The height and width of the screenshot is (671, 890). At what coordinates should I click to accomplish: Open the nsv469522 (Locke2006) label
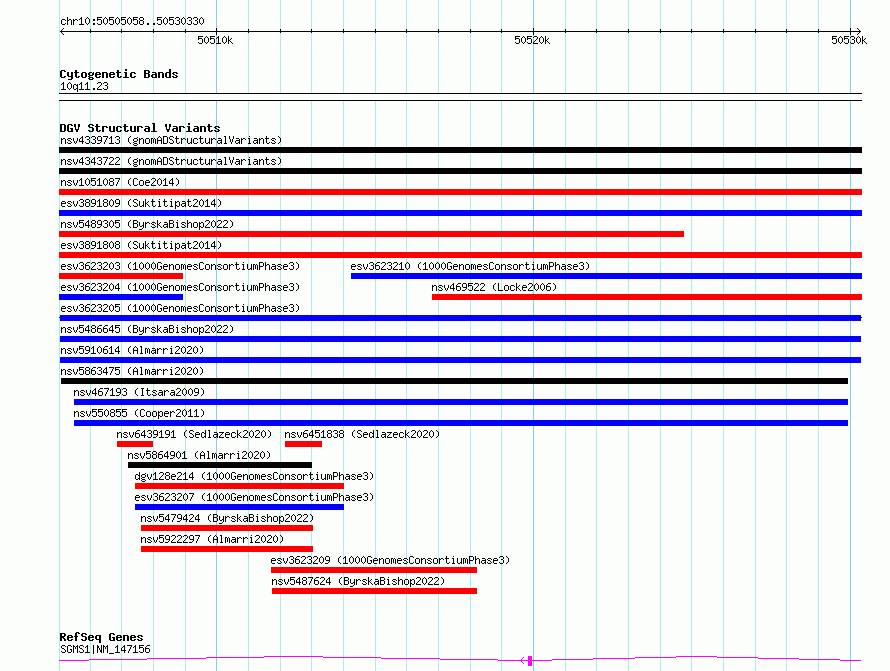494,287
